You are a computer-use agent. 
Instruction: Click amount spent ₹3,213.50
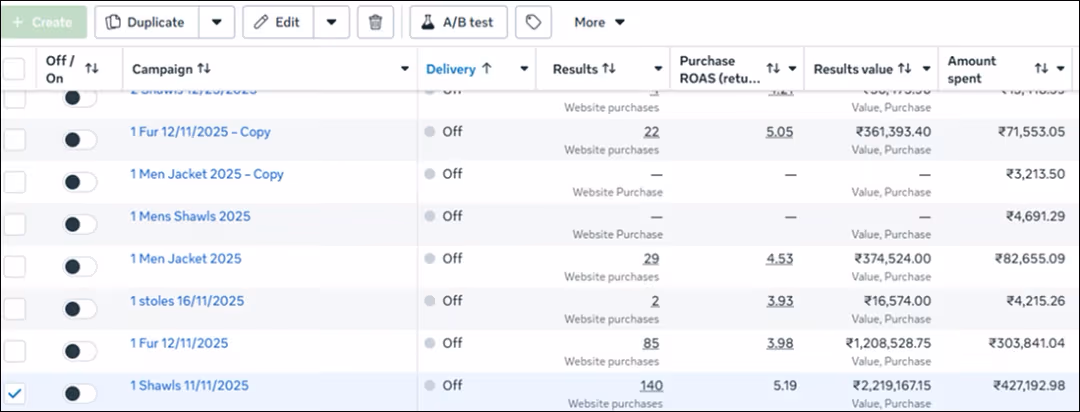pyautogui.click(x=1035, y=174)
